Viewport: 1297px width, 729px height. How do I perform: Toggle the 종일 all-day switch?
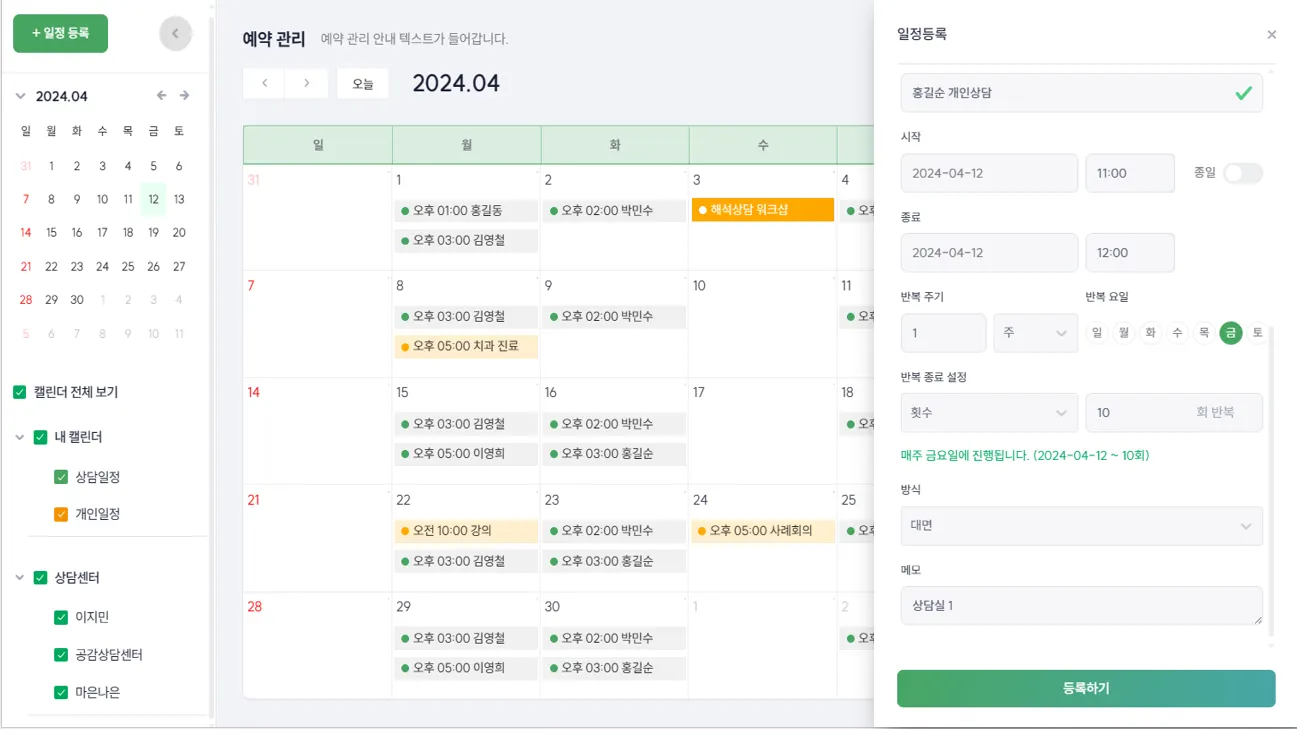[1243, 173]
